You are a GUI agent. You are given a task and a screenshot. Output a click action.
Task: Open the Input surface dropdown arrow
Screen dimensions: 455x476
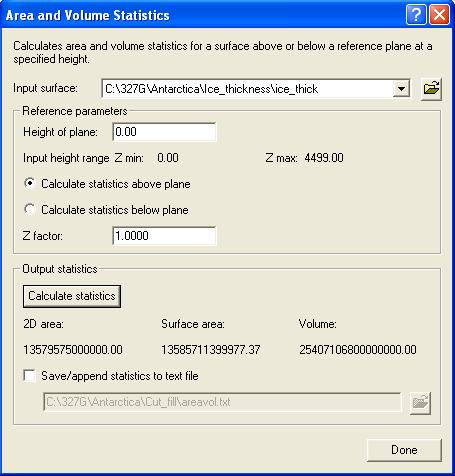coord(401,89)
